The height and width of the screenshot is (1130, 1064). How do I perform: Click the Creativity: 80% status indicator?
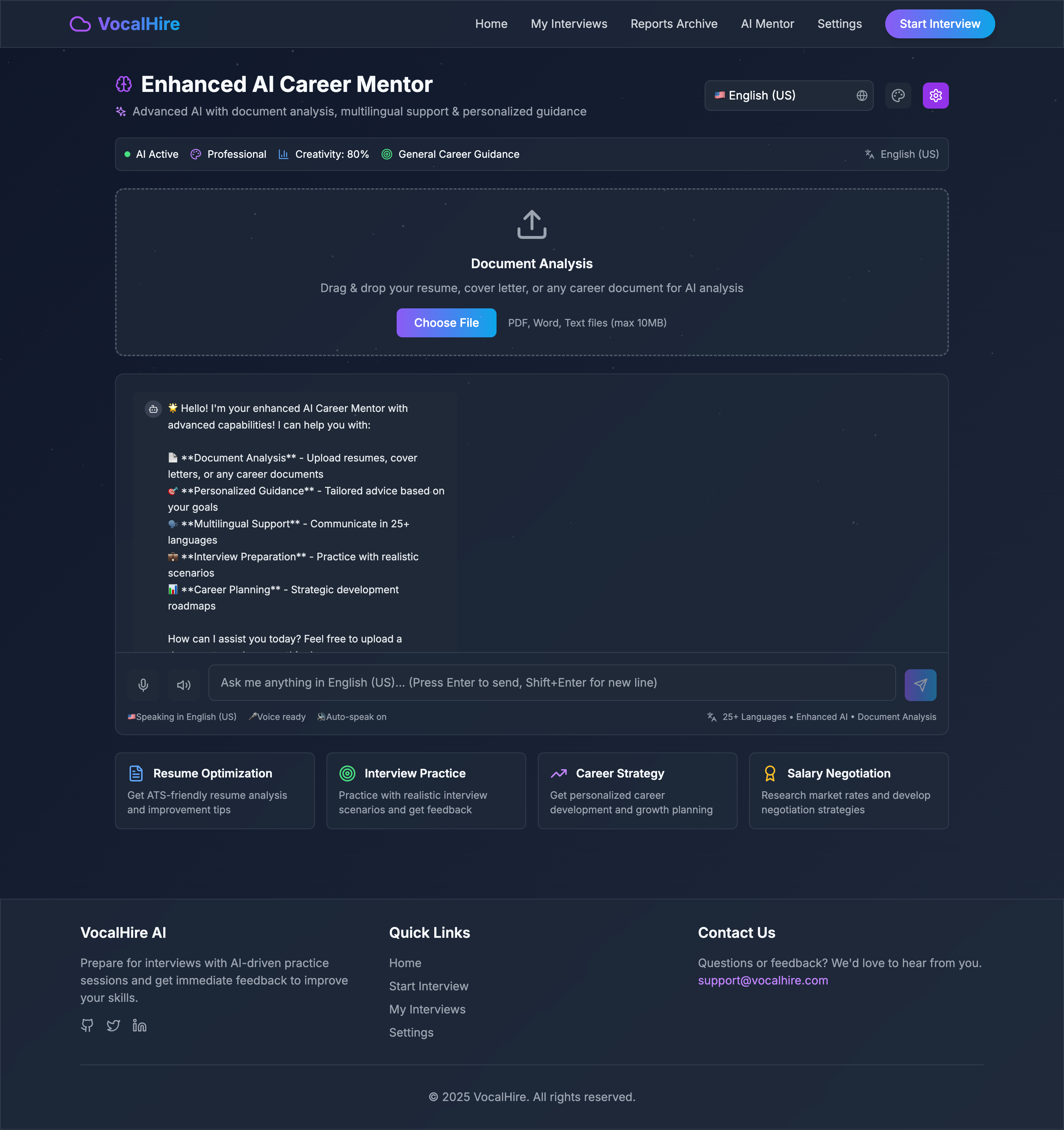coord(324,154)
